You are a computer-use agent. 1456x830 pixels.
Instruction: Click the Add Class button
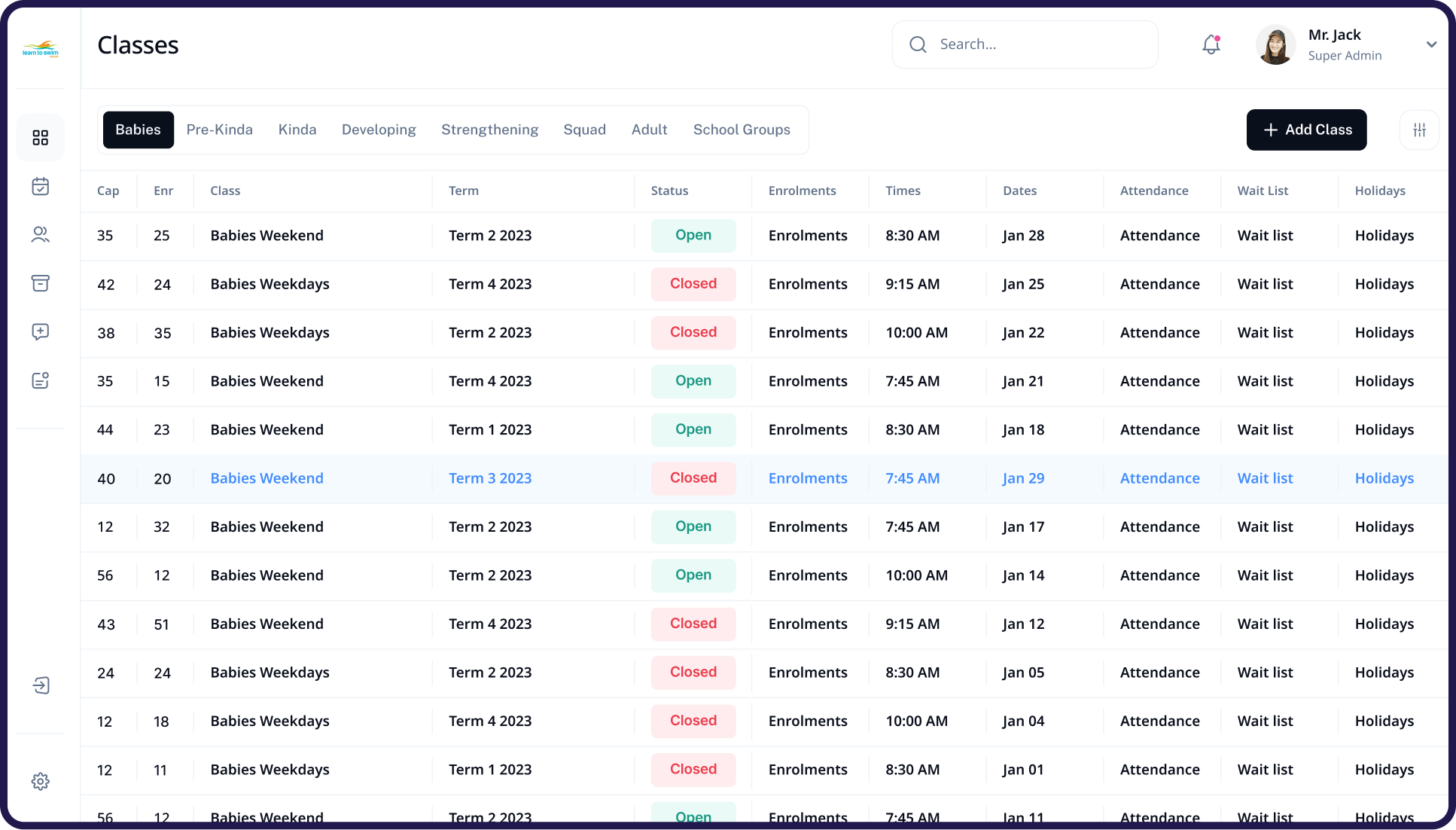pos(1306,130)
